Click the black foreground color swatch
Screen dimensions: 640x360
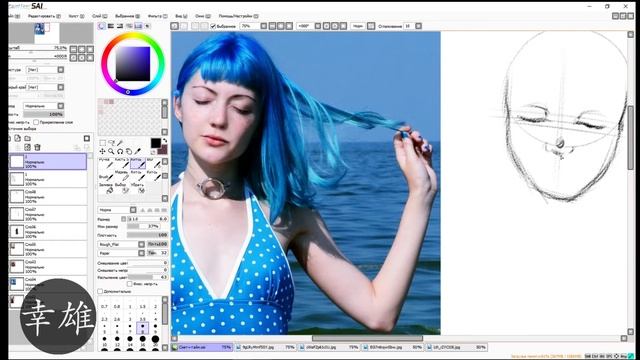(x=155, y=143)
